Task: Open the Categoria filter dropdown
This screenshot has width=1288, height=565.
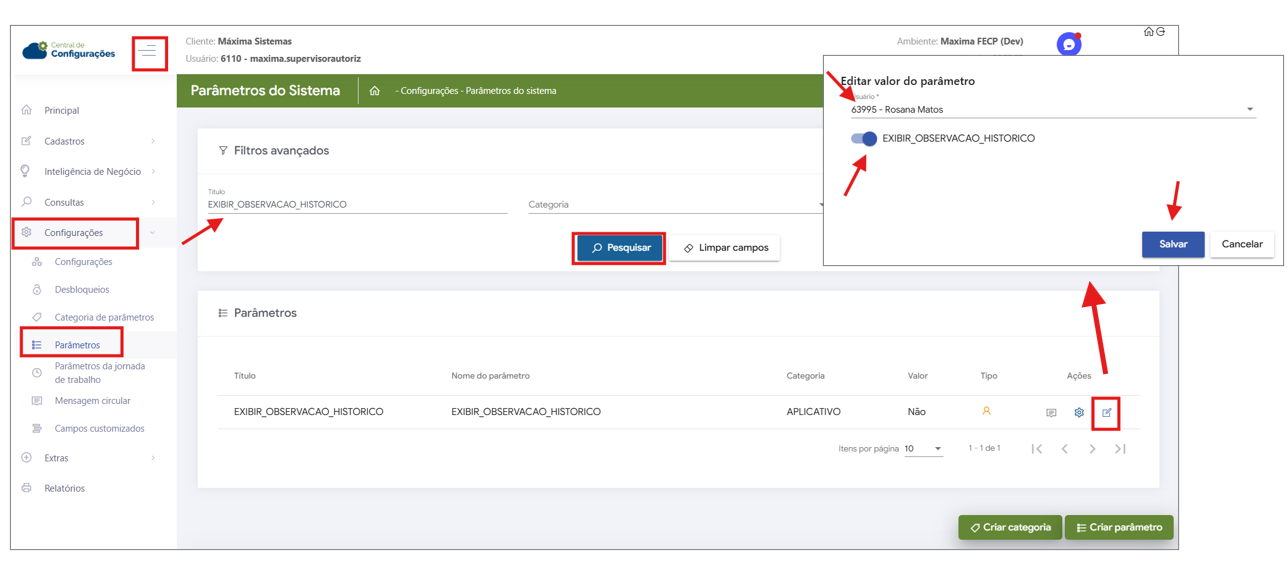Action: point(675,205)
